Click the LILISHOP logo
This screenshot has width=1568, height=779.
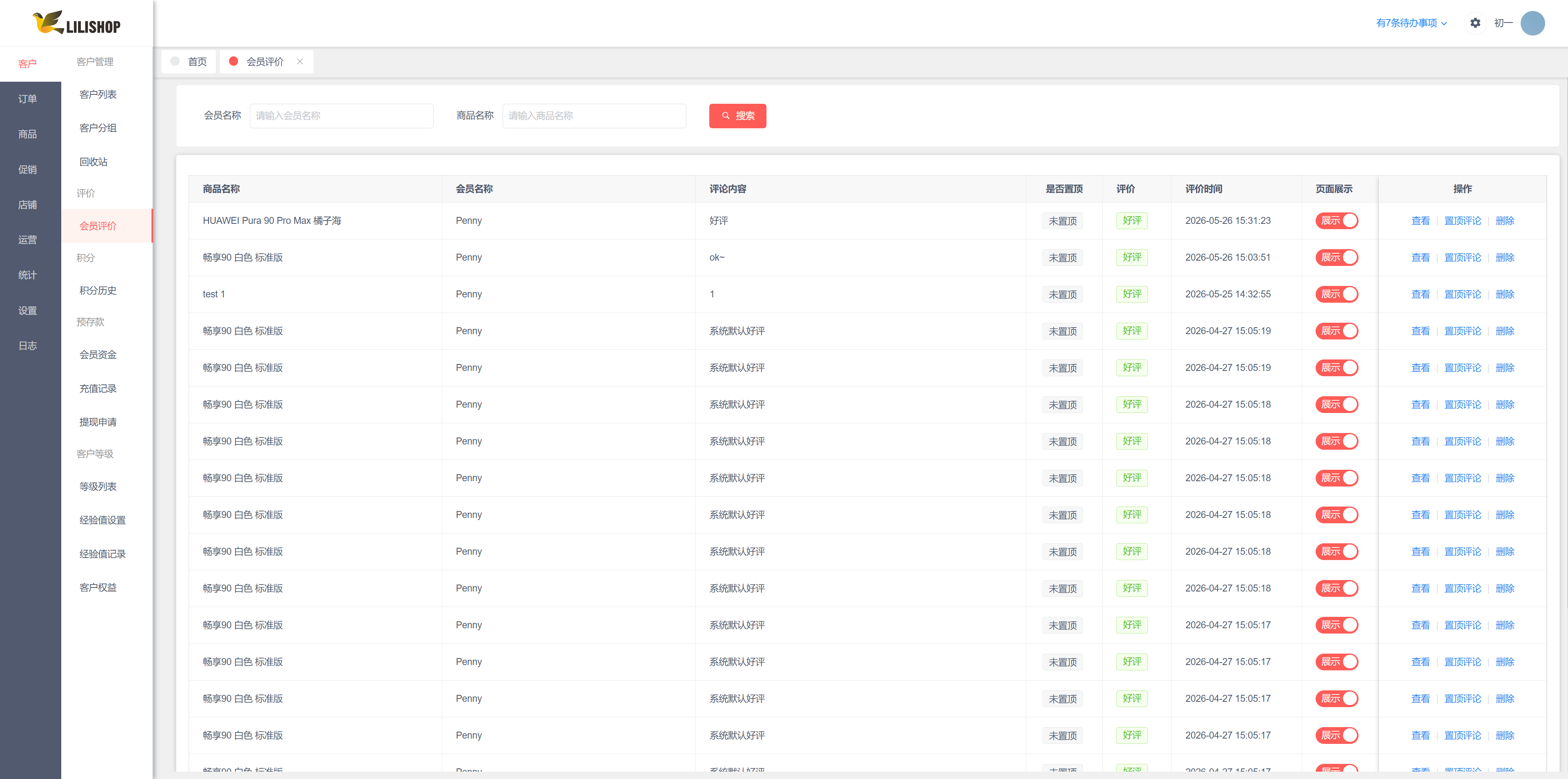click(x=76, y=23)
